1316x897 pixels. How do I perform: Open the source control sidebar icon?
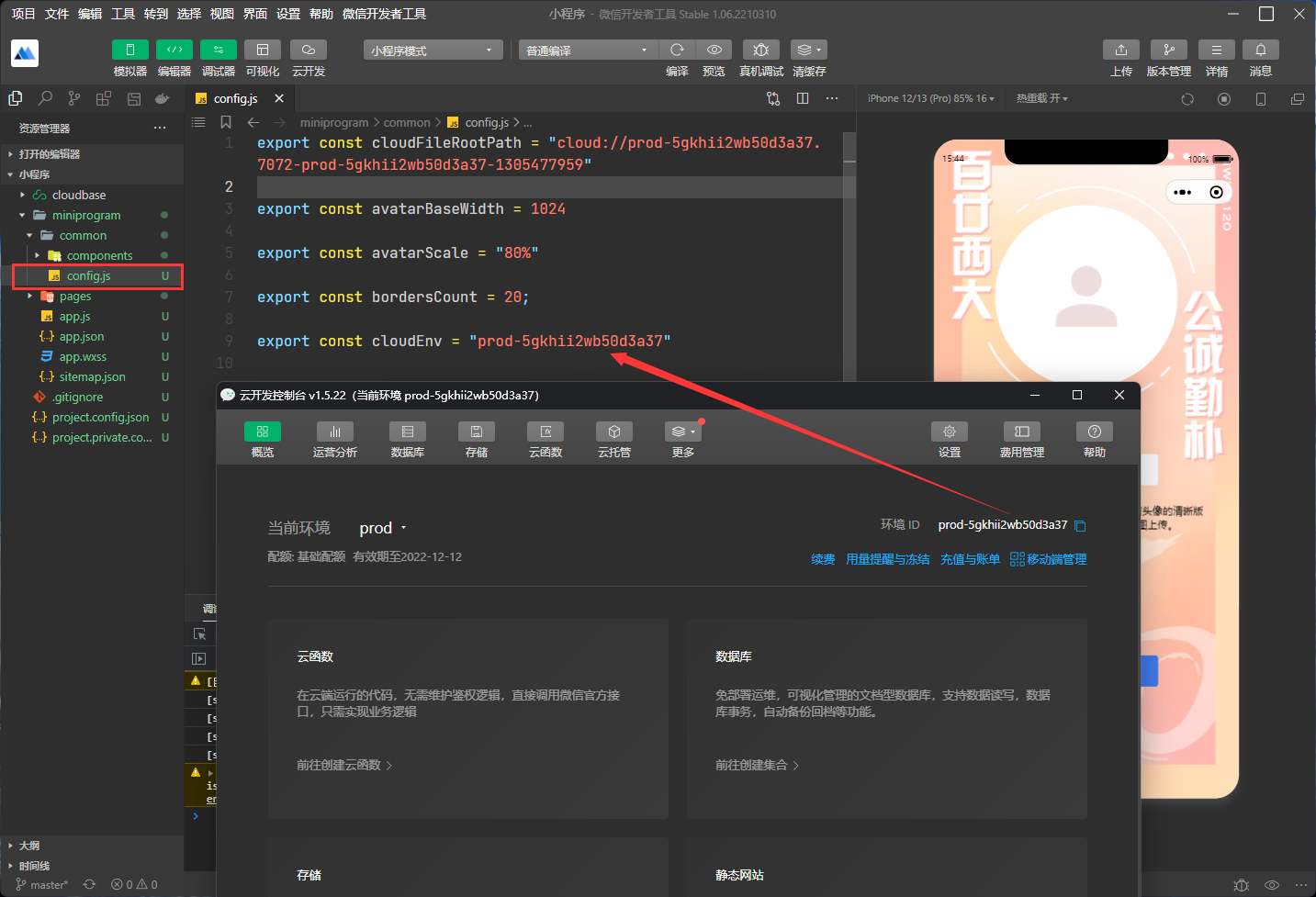tap(74, 98)
